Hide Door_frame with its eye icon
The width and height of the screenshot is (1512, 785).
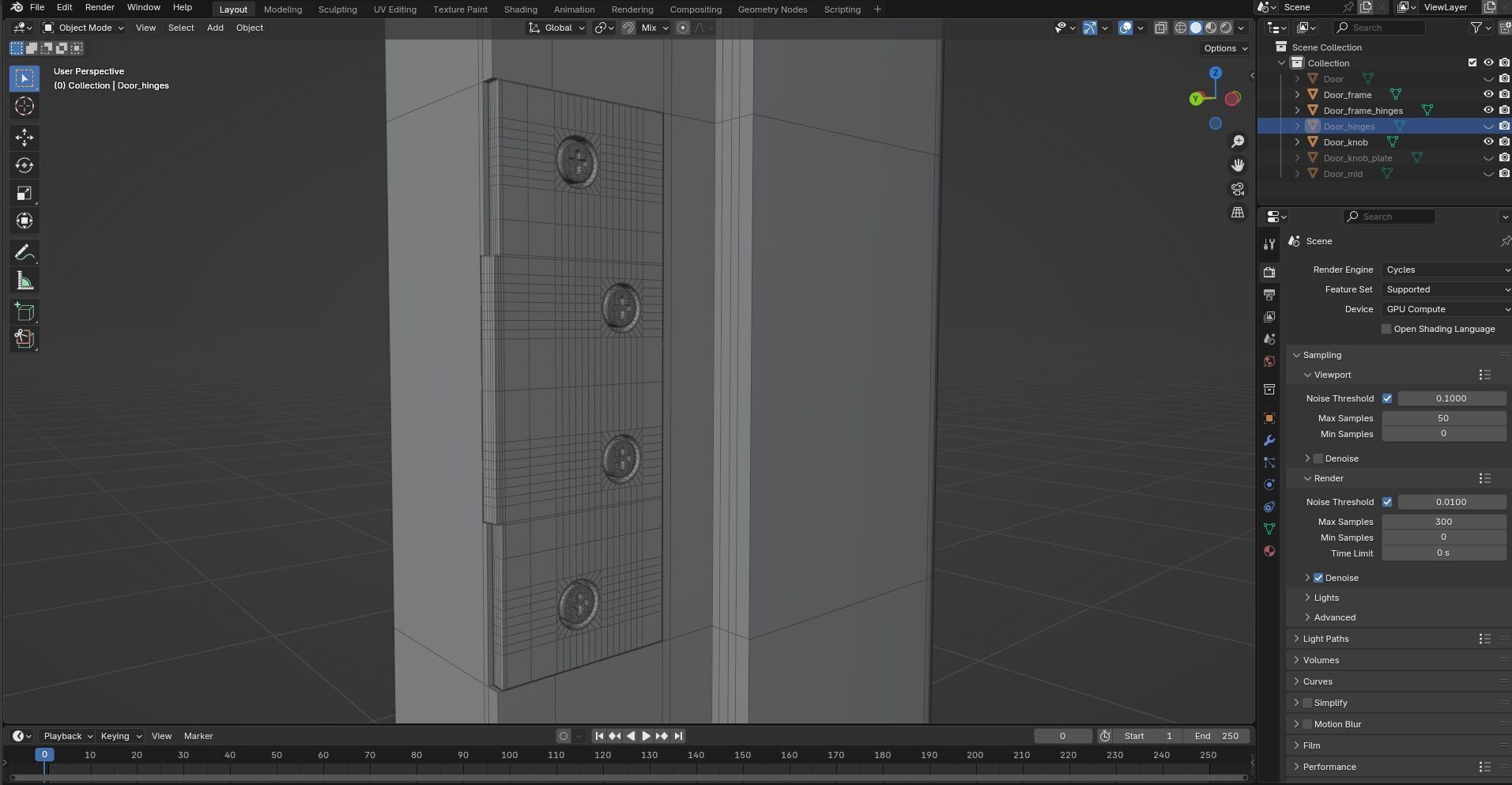[1488, 95]
